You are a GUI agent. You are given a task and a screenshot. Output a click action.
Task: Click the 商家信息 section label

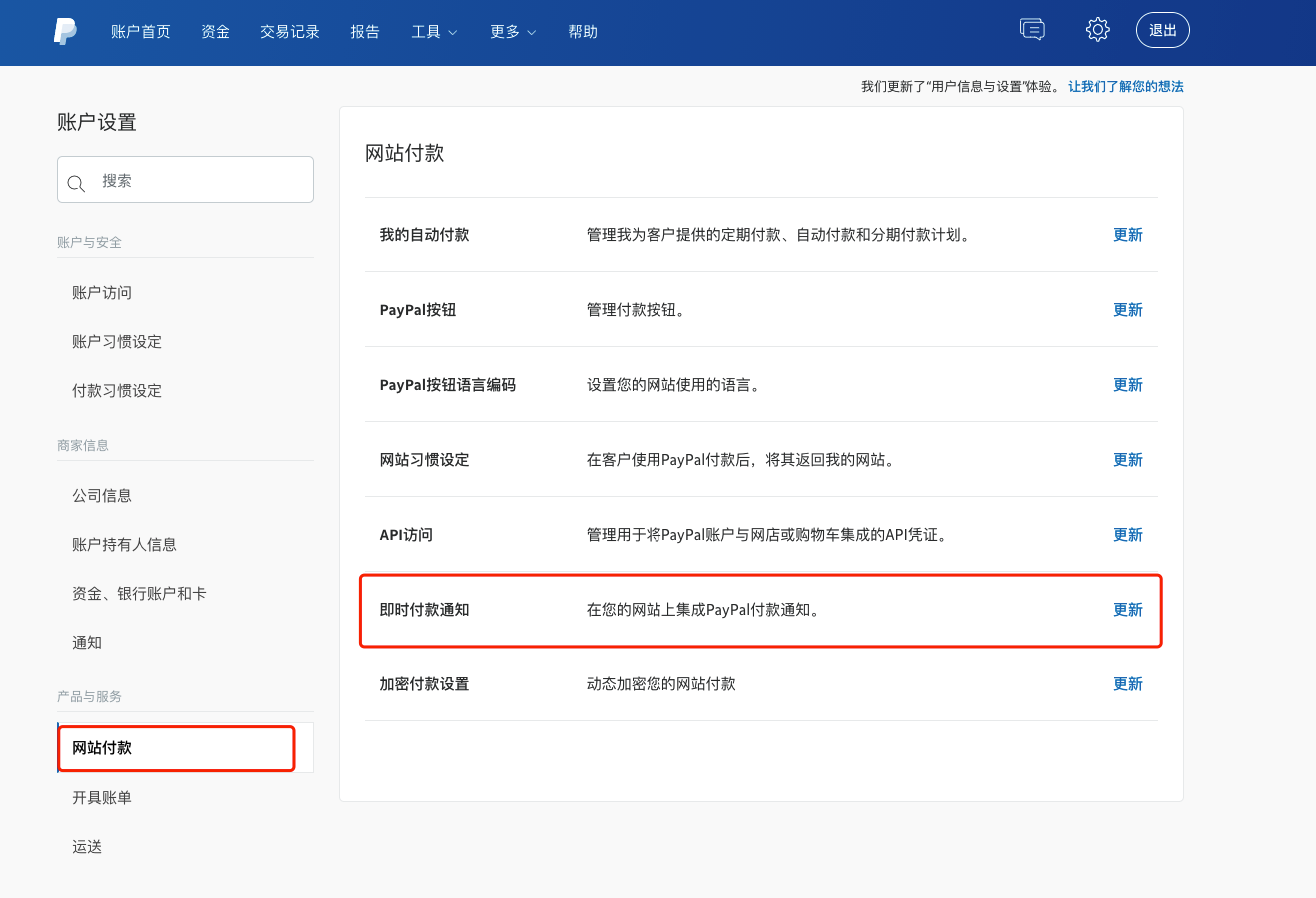pyautogui.click(x=83, y=446)
